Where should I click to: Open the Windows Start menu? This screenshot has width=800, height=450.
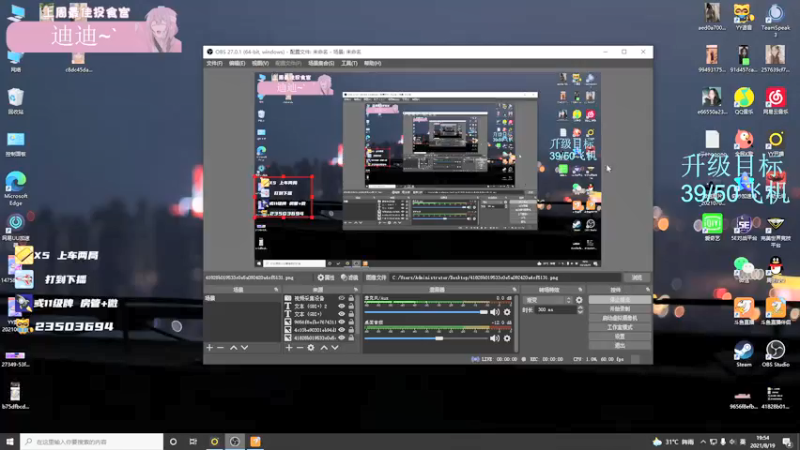(10, 442)
